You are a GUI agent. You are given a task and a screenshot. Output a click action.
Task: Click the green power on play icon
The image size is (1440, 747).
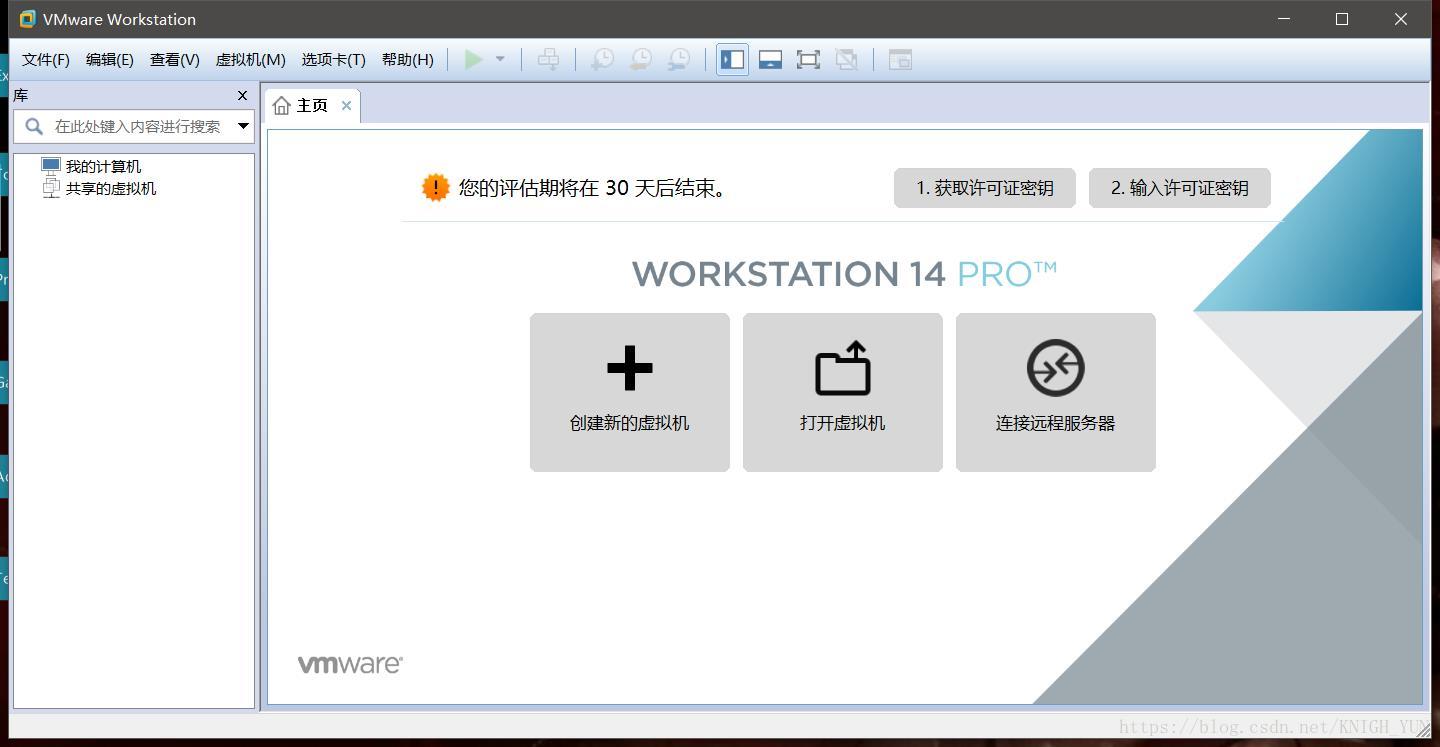(474, 60)
